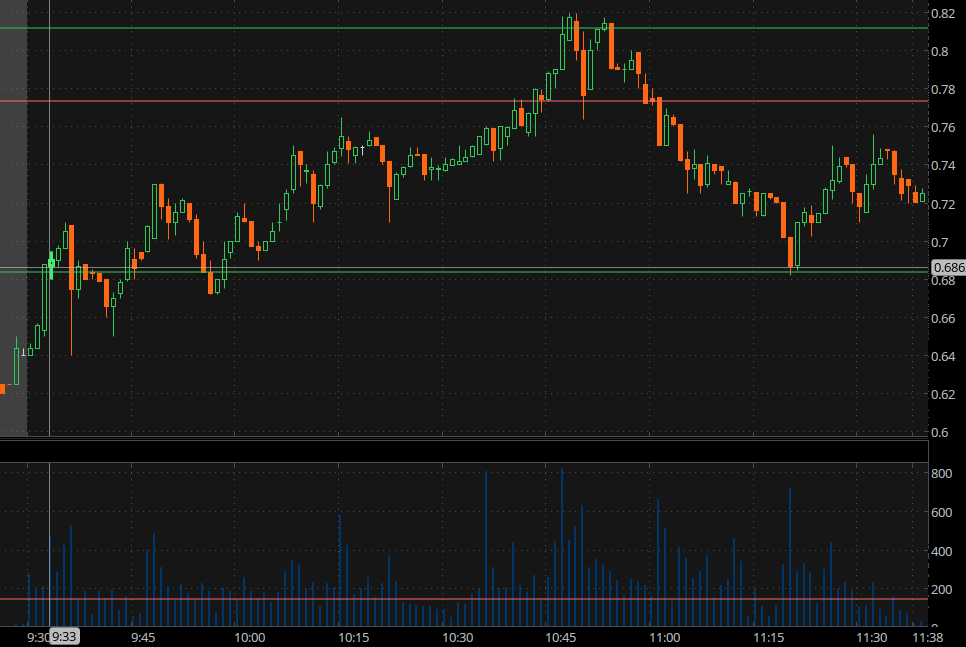This screenshot has height=647, width=966.
Task: Click the 10:30 time axis label
Action: pyautogui.click(x=458, y=637)
